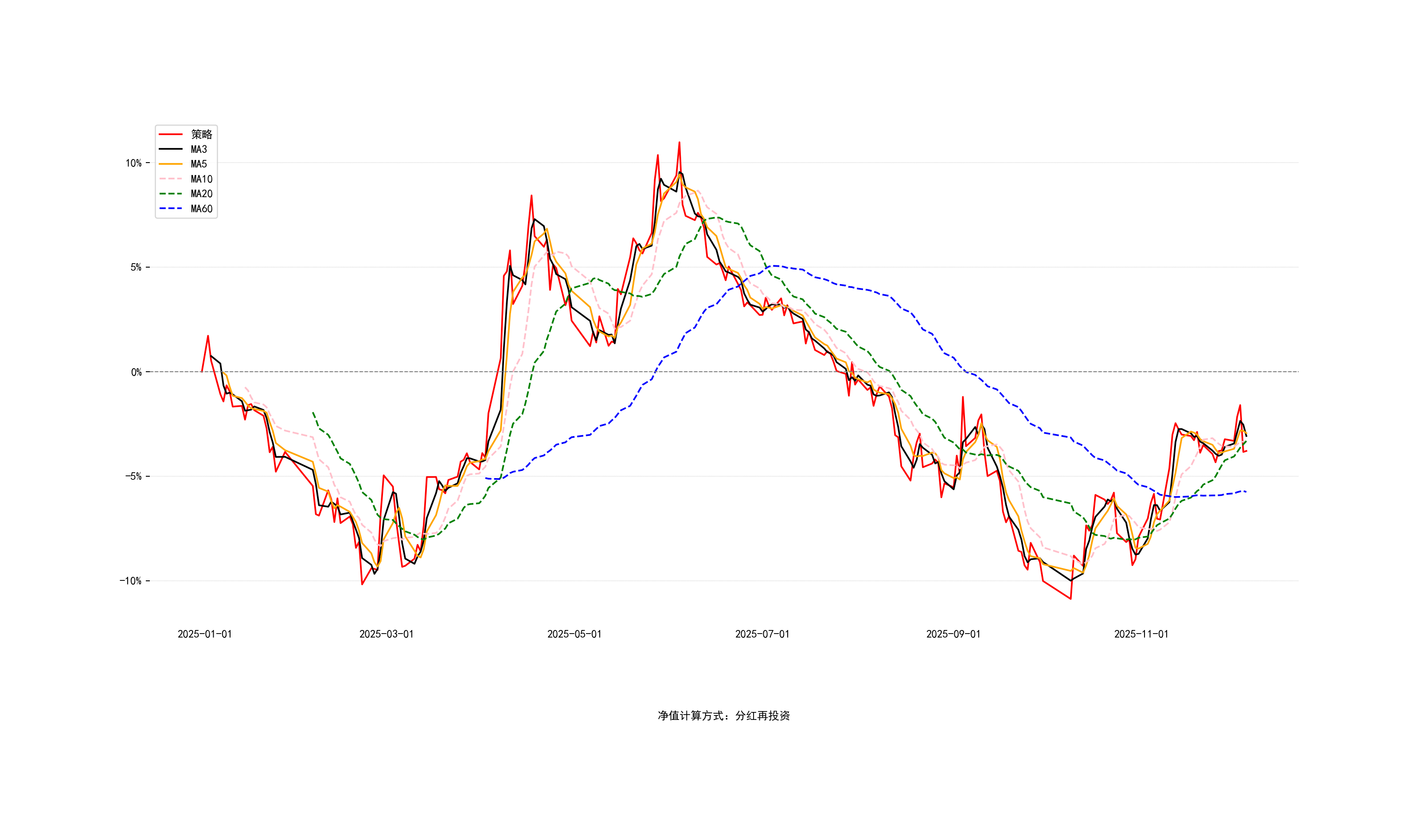Click the MA3 legend label
The width and height of the screenshot is (1418, 840).
199,149
